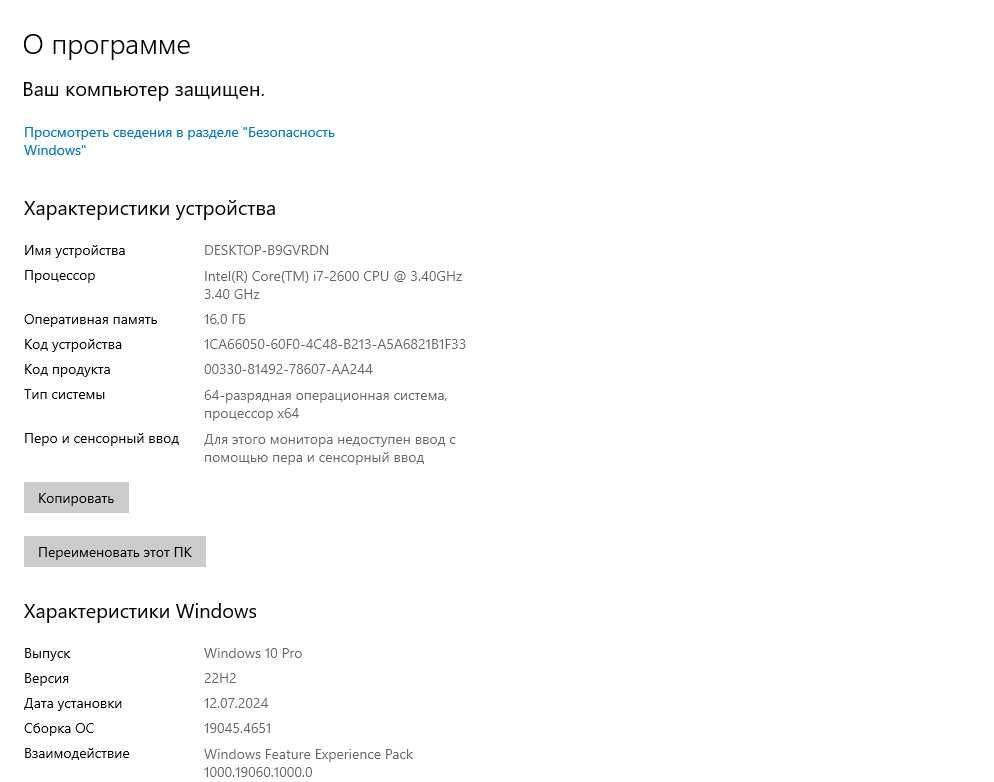Select product ID 00330-81492-78607-AA244
Screen dimensions: 994x782
(288, 369)
